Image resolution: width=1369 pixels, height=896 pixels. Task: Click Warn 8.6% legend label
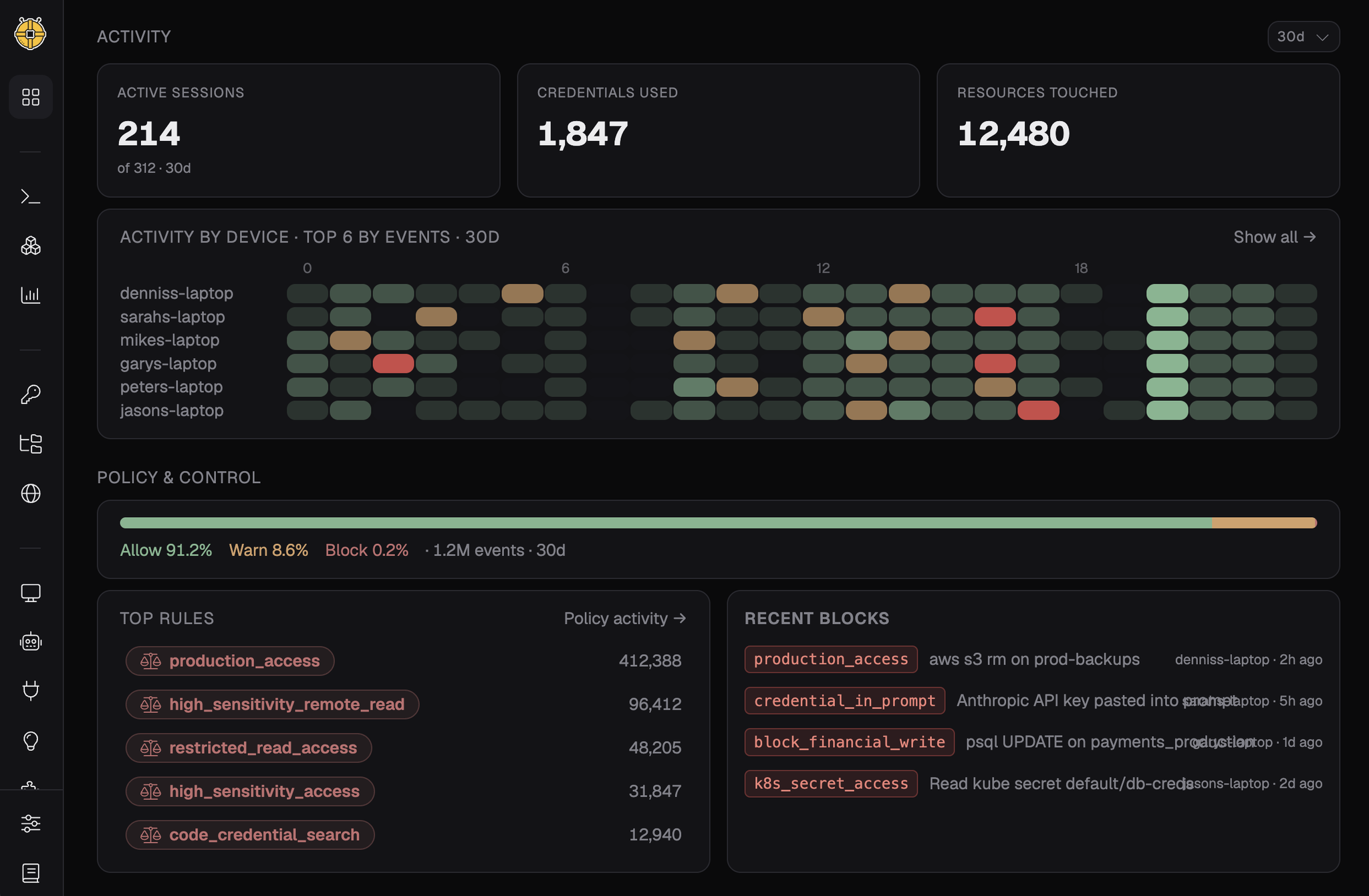(269, 551)
